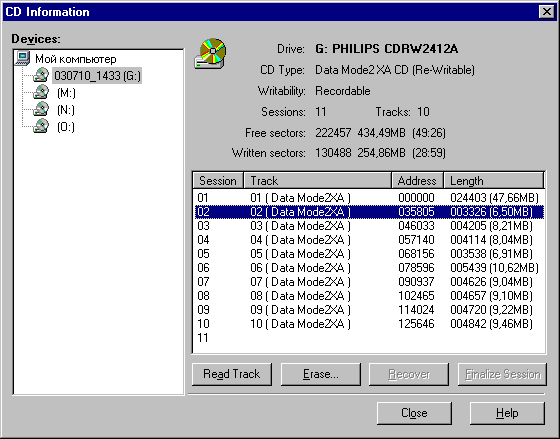560x439 pixels.
Task: Open the Erase... dialog
Action: (321, 374)
